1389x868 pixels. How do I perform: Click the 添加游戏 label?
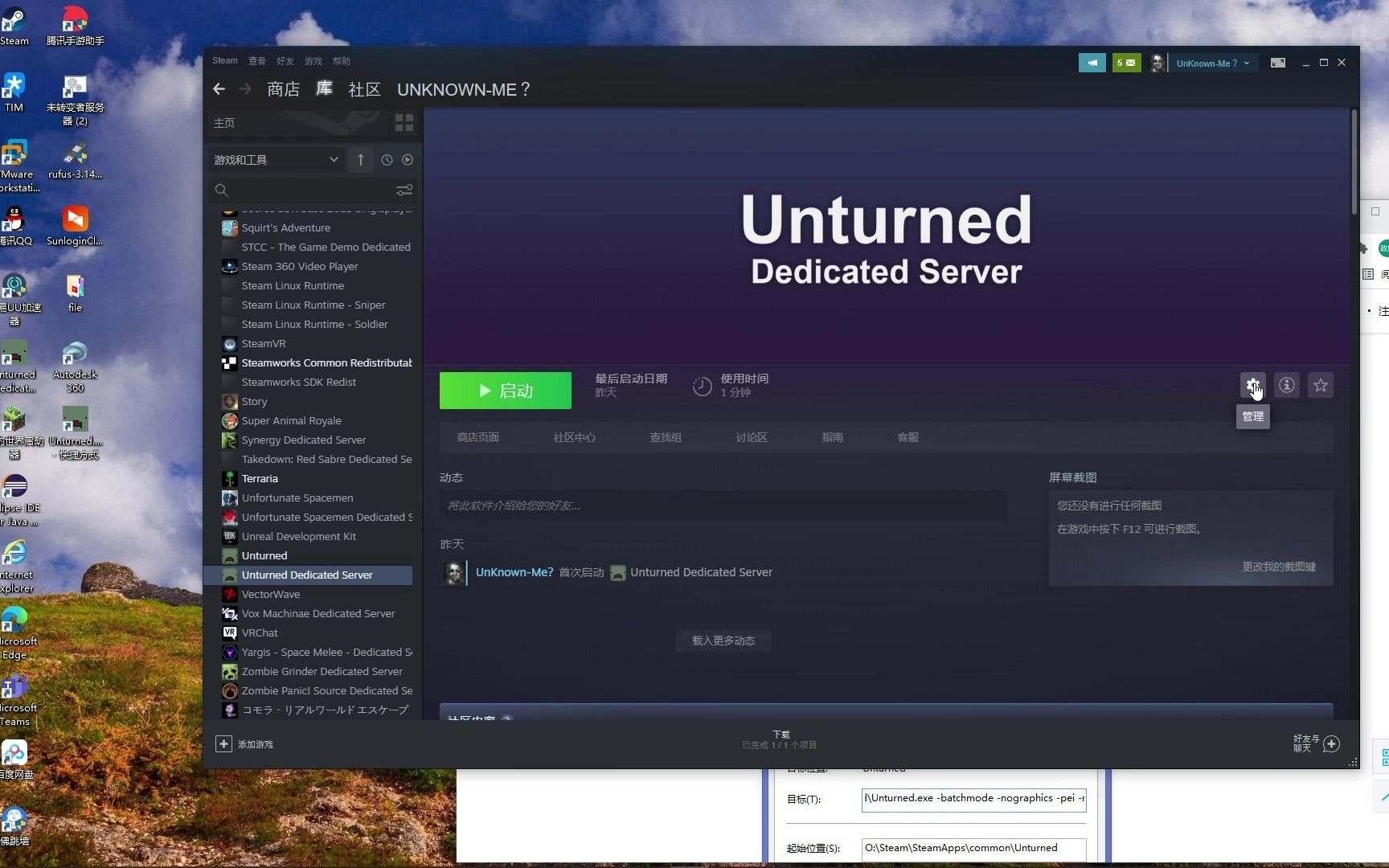256,744
